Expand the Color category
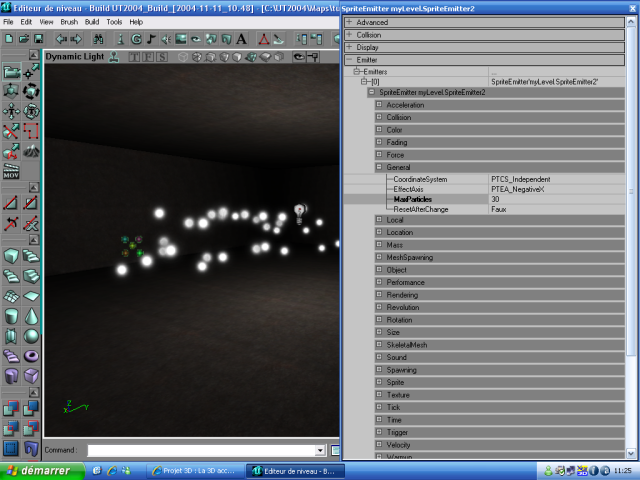The image size is (640, 480). click(379, 129)
